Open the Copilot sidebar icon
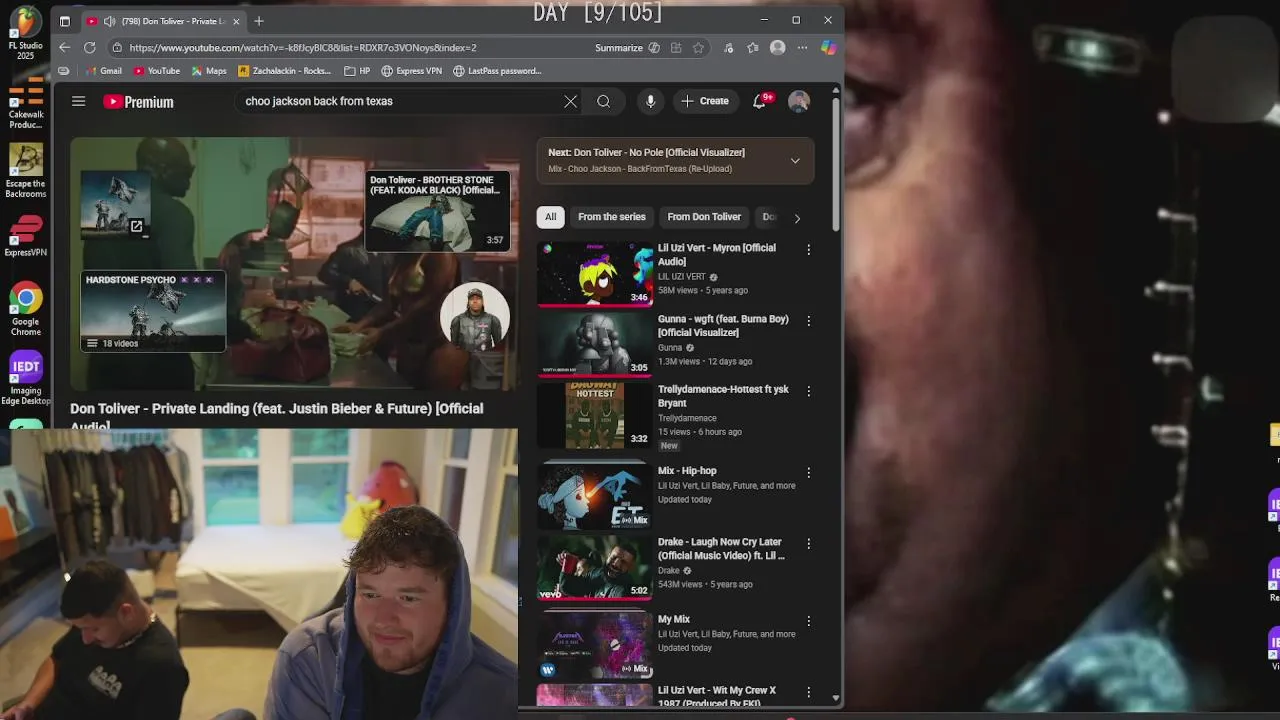The height and width of the screenshot is (720, 1280). [828, 47]
